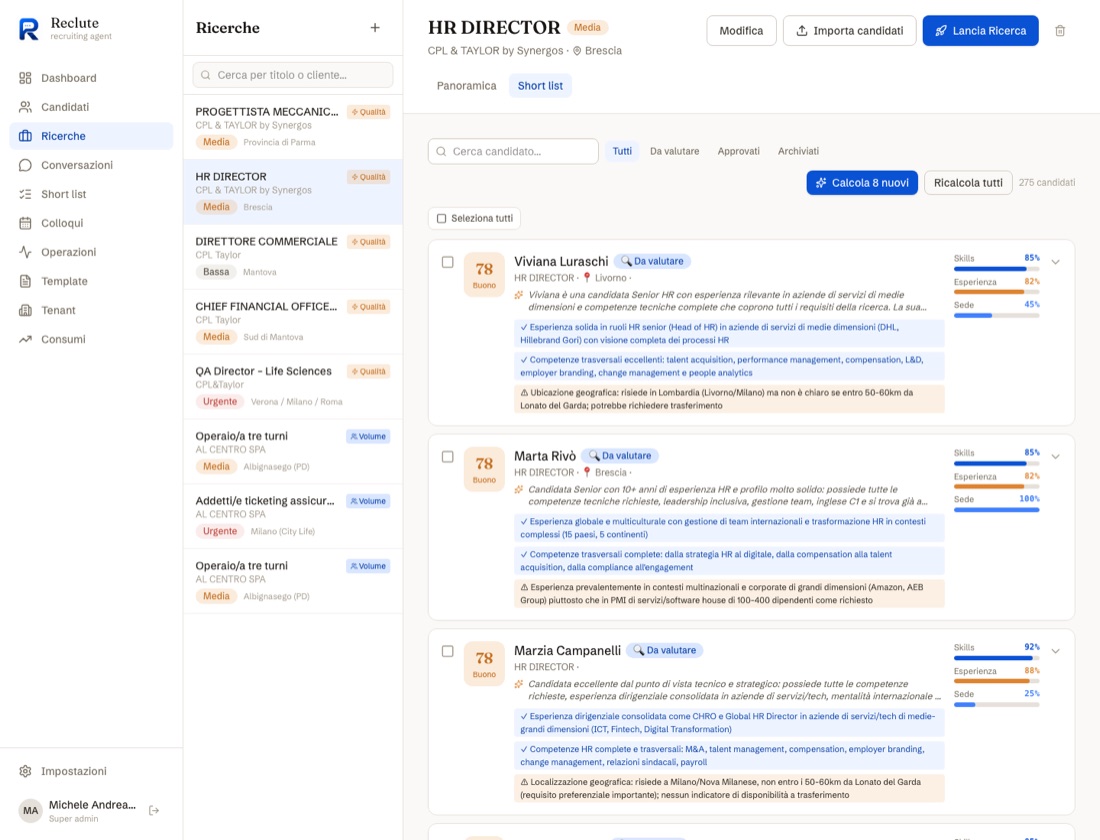Expand Viviana Luraschi's card chevron
This screenshot has width=1100, height=840.
(1055, 262)
